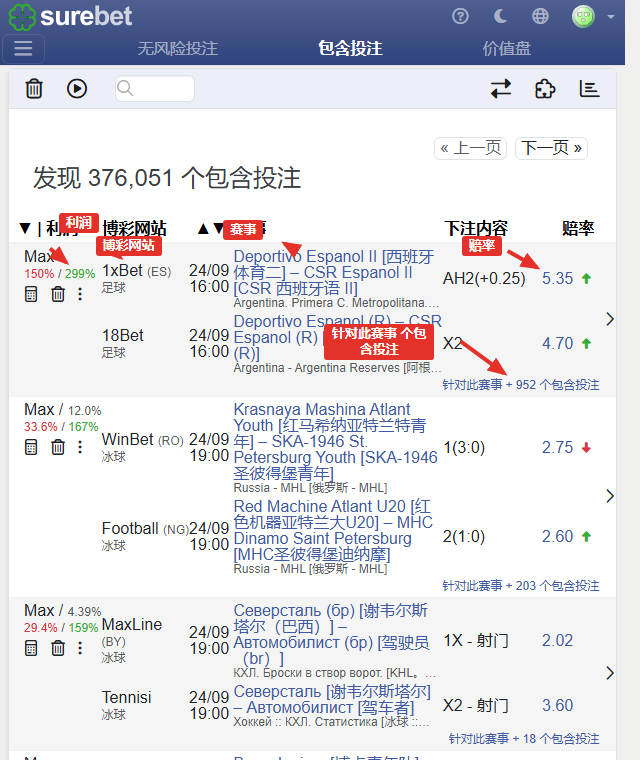Image resolution: width=640 pixels, height=760 pixels.
Task: Open Red Machine Atlant U20 event
Action: [x=333, y=530]
